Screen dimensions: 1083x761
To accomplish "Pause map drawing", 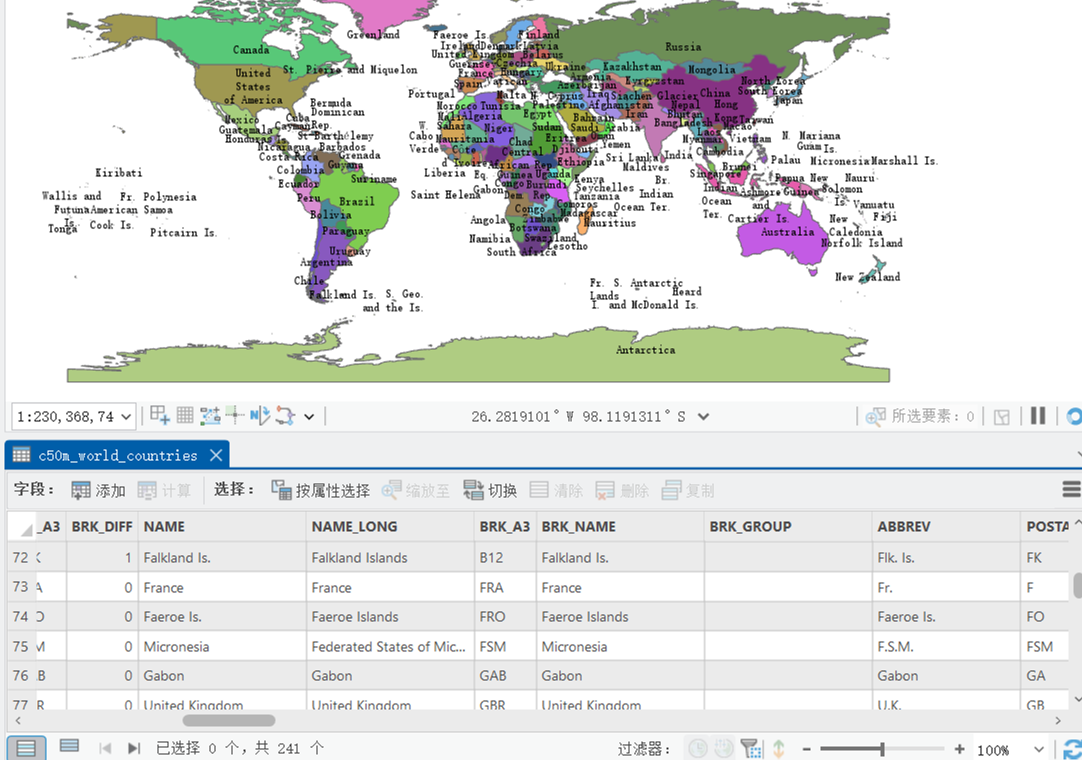I will pyautogui.click(x=1037, y=416).
